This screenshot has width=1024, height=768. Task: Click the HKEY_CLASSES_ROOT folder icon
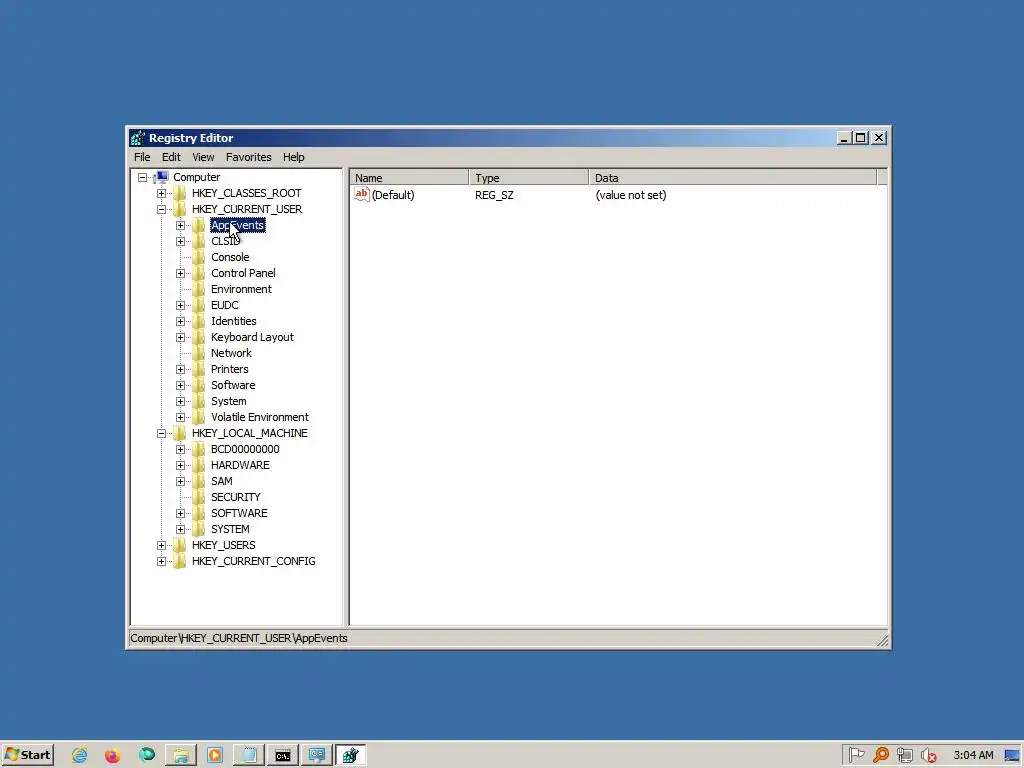(180, 193)
